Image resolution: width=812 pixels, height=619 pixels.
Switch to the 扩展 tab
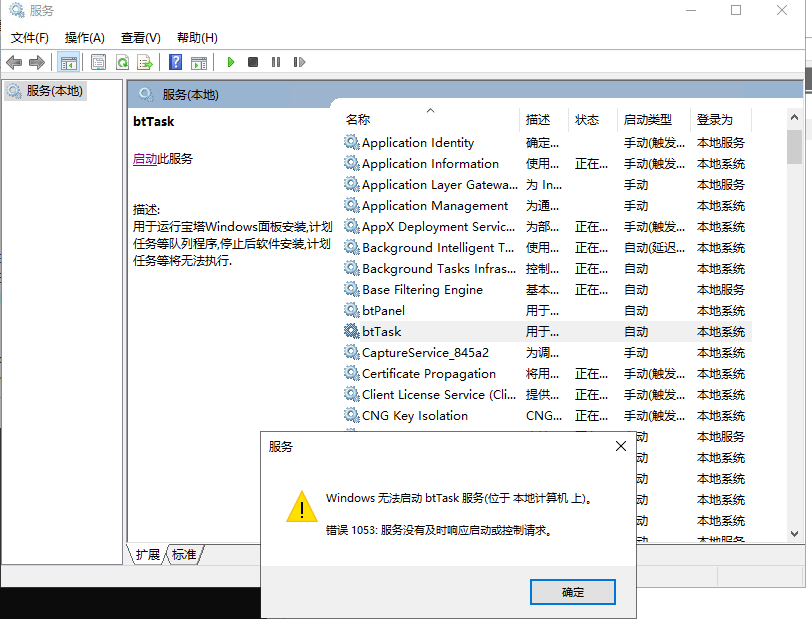click(x=148, y=555)
